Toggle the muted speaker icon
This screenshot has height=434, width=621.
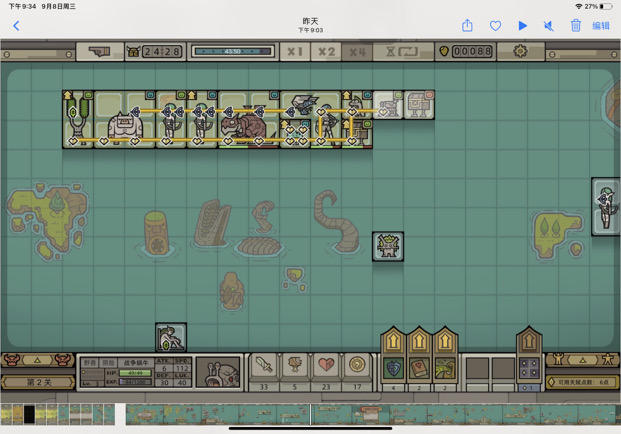click(x=549, y=26)
